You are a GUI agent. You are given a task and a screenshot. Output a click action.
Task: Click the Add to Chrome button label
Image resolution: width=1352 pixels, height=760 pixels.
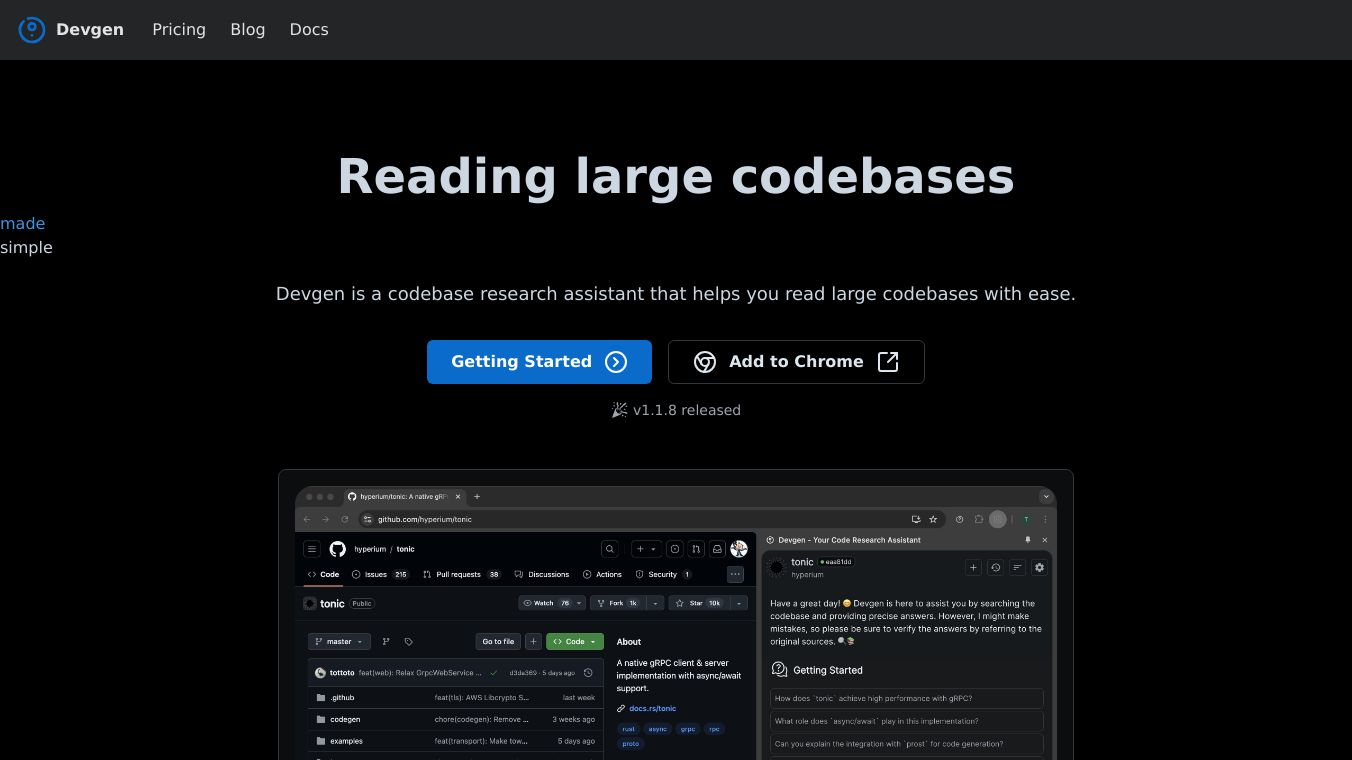click(x=796, y=362)
